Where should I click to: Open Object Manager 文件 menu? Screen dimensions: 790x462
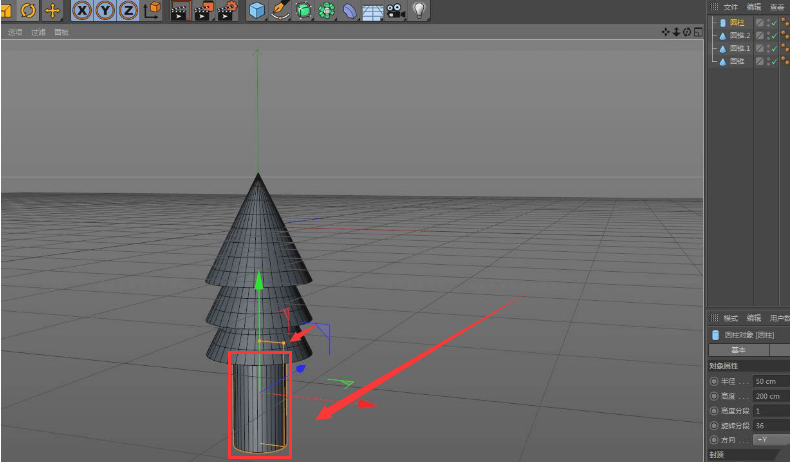point(731,7)
